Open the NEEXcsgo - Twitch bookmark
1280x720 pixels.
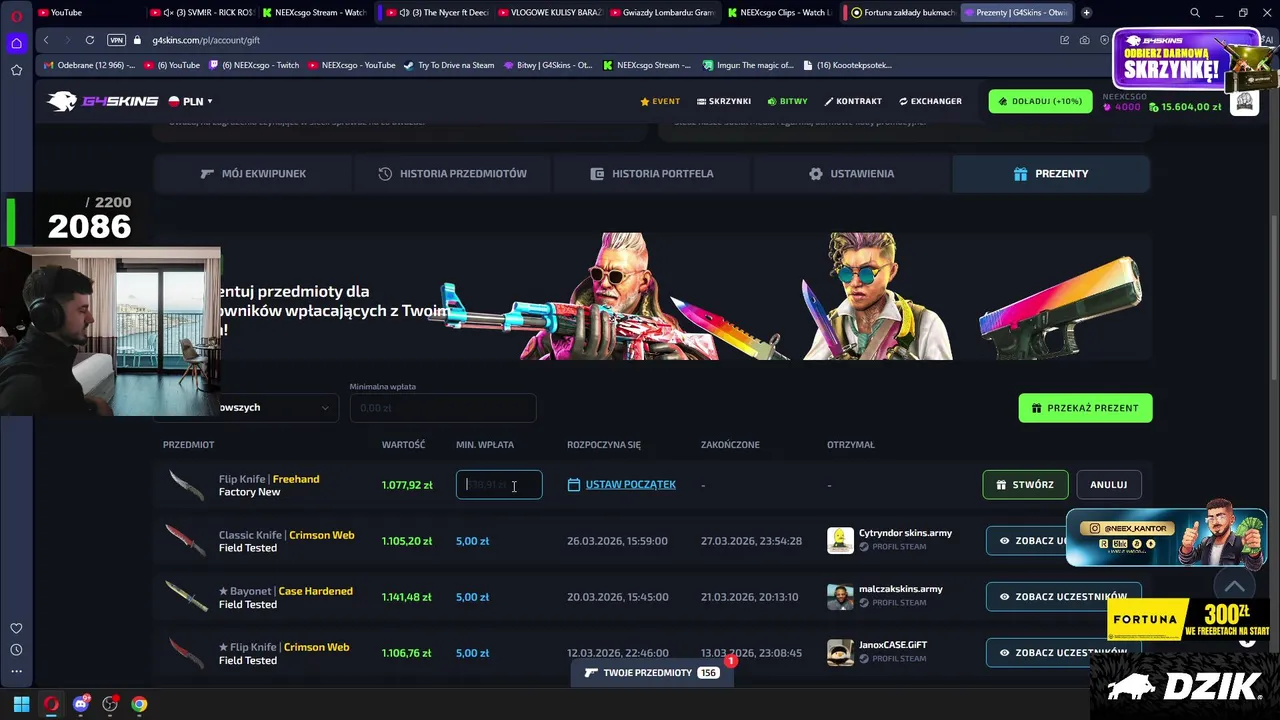point(254,65)
